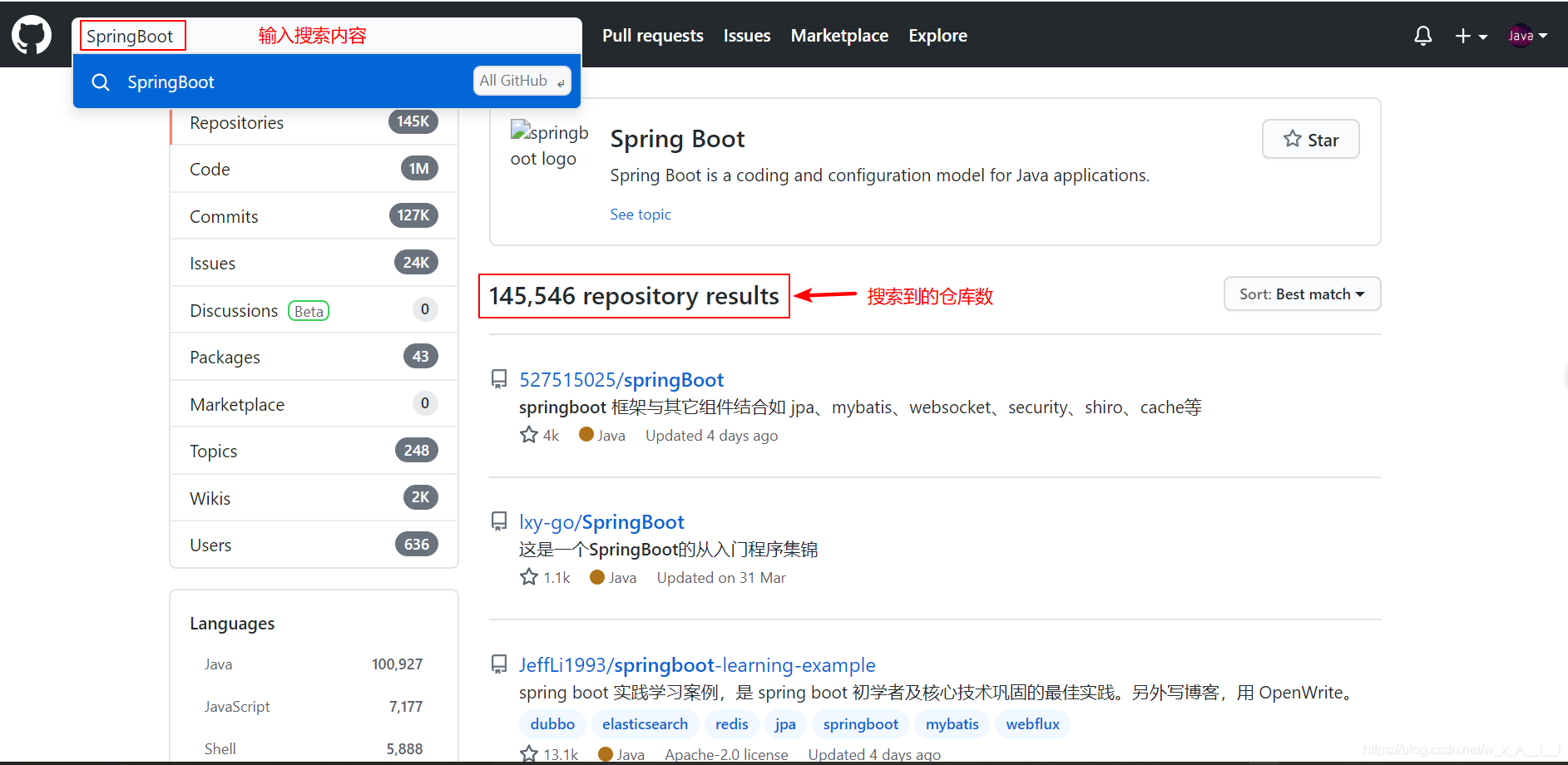Click the dubbo topic tag
This screenshot has height=765, width=1568.
(552, 724)
